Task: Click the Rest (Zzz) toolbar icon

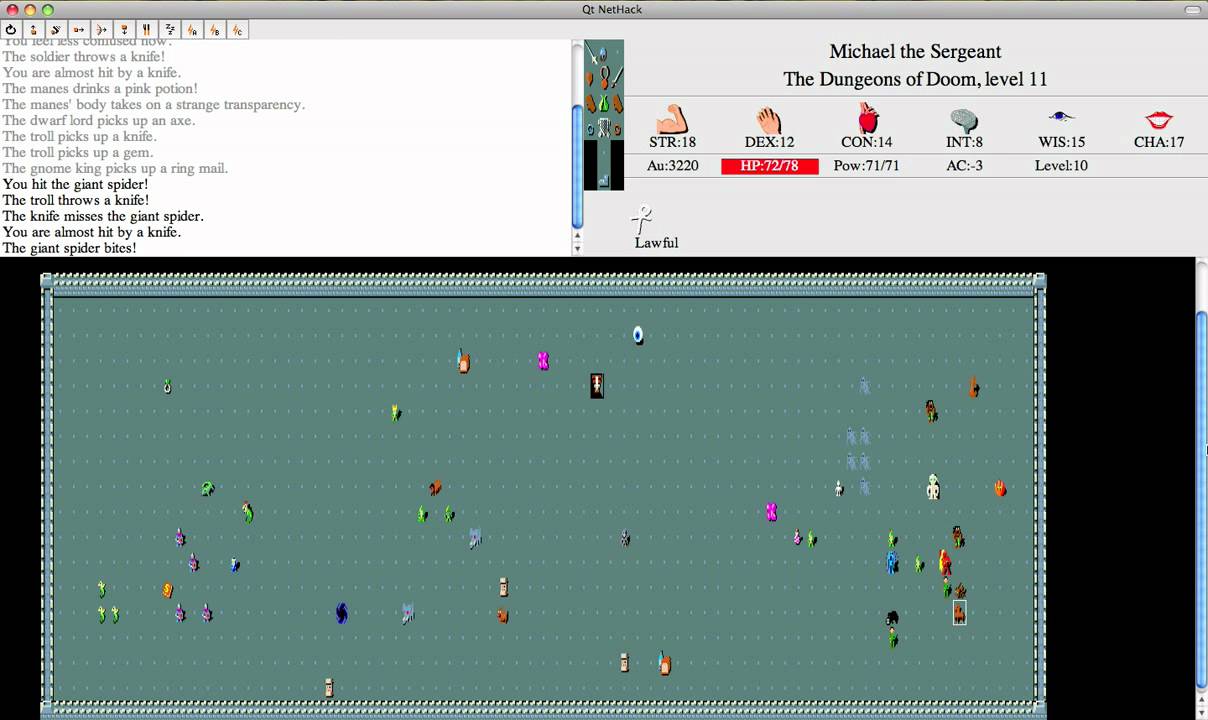Action: tap(170, 30)
